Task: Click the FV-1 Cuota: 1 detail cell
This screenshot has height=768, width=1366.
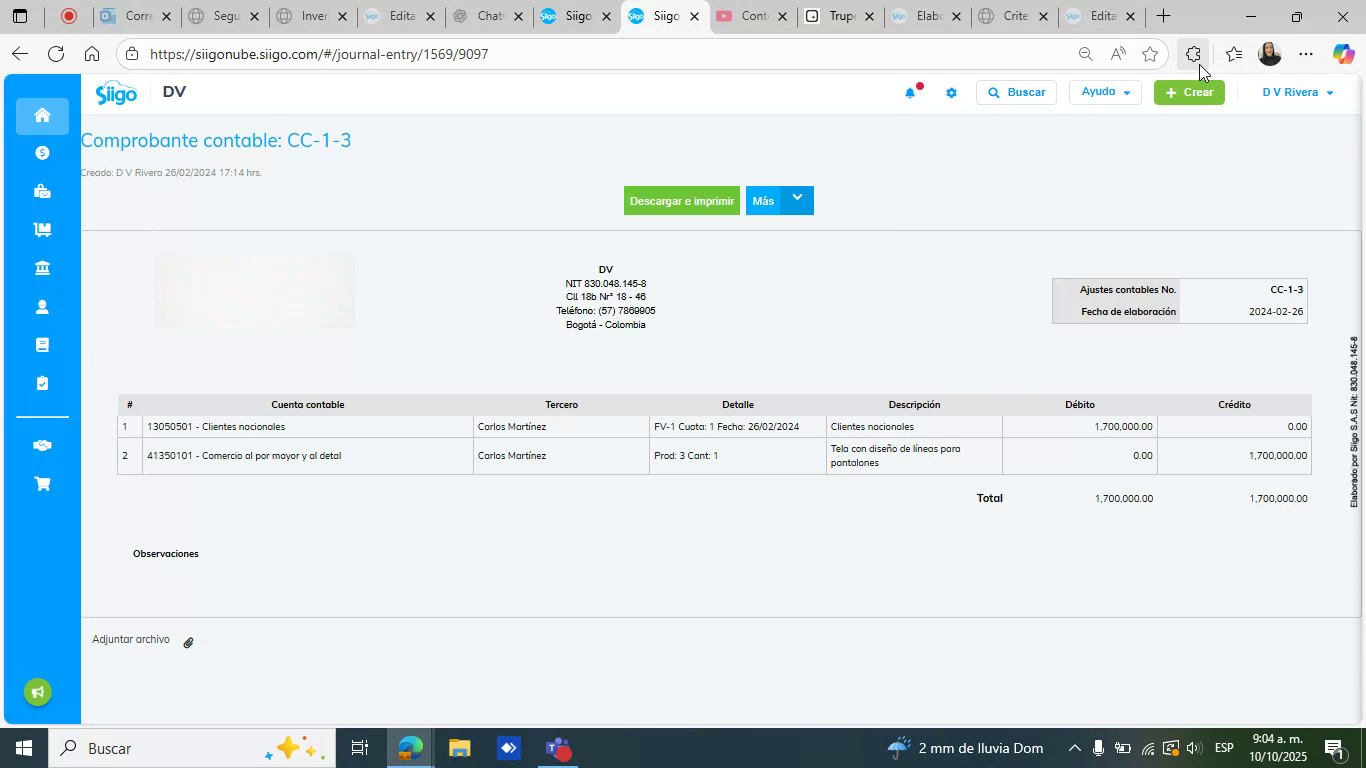Action: pos(738,427)
